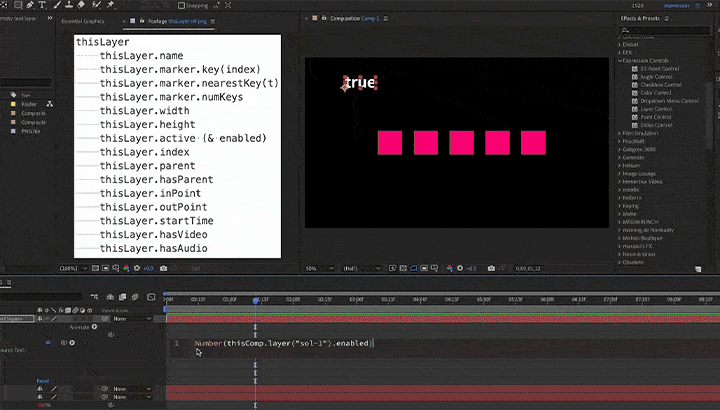The image size is (720, 410).
Task: Select the Folder item in Project panel
Action: [x=28, y=104]
